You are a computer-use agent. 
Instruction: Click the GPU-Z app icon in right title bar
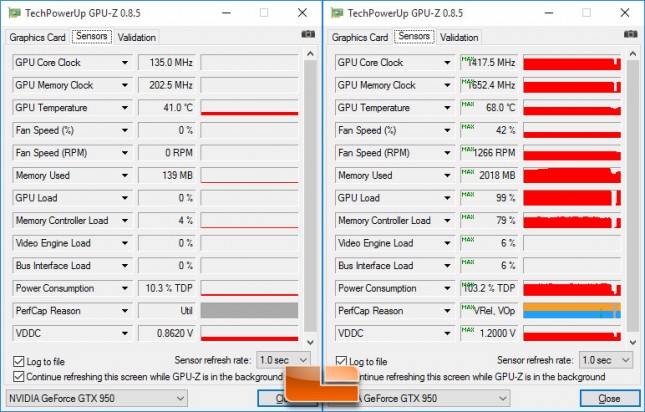pos(337,13)
